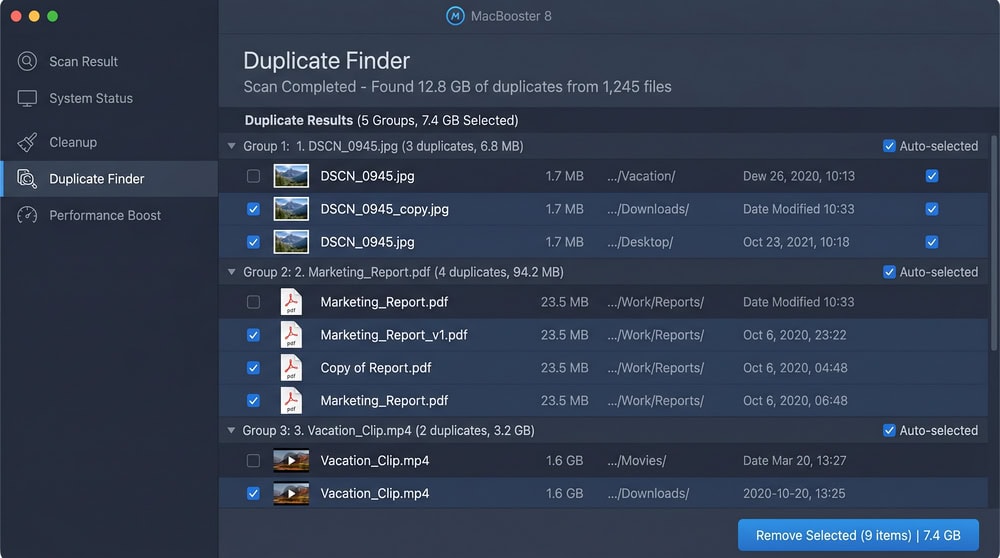Open thumbnail of DSCN_0945.jpg in Desktop folder

click(291, 242)
